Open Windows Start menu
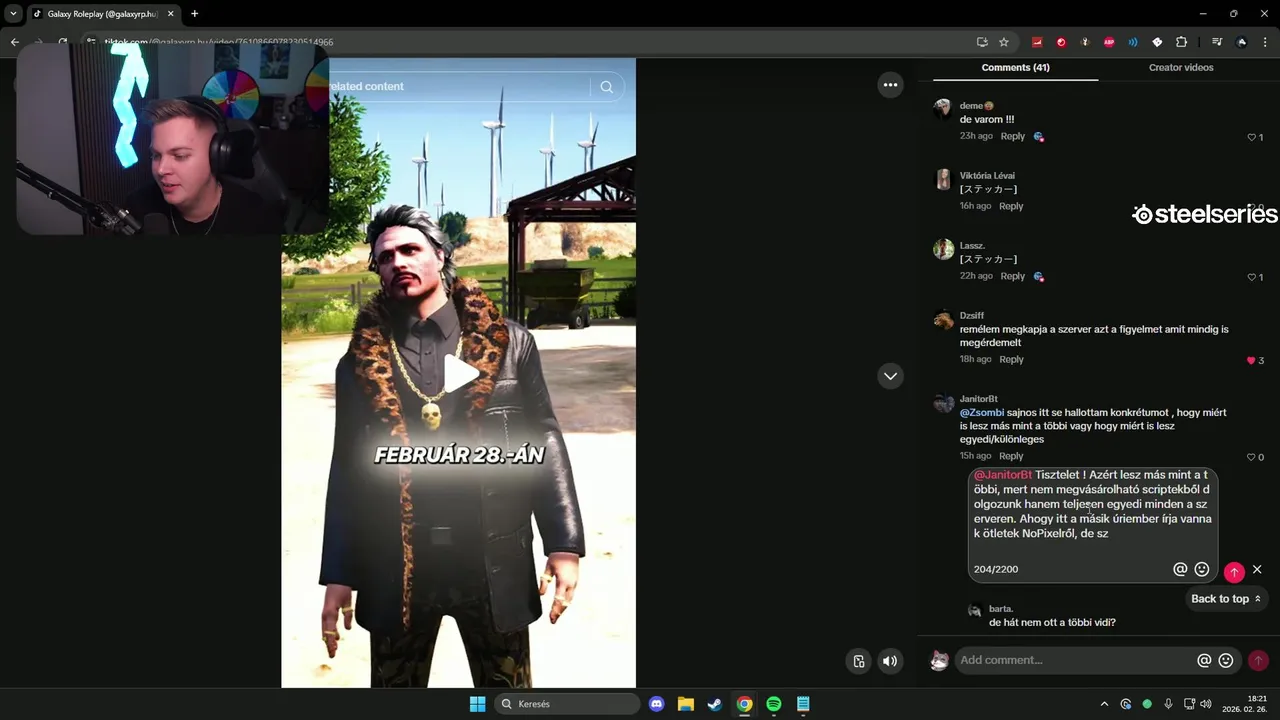Image resolution: width=1280 pixels, height=720 pixels. coord(477,704)
